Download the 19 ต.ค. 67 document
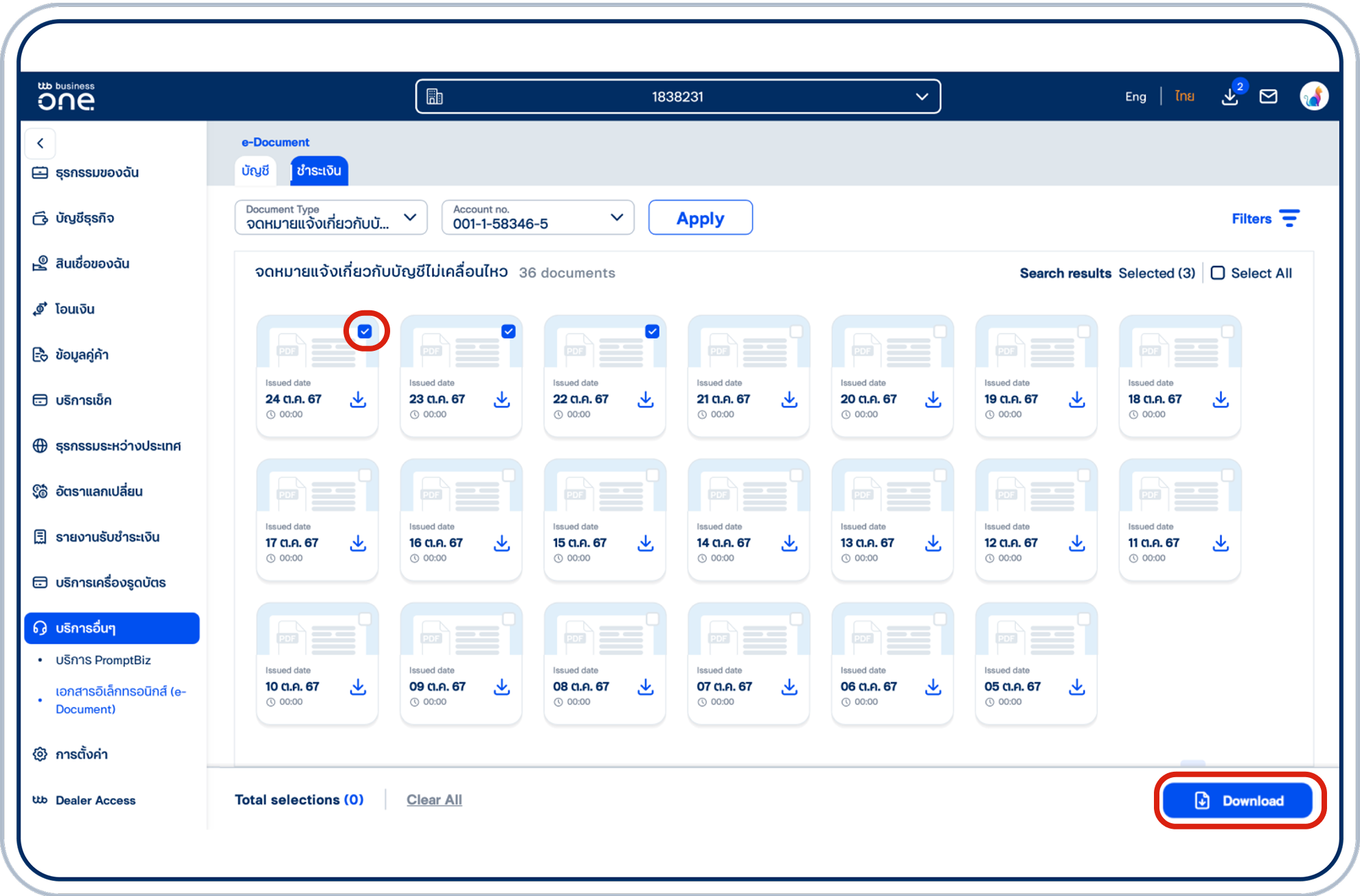 point(1076,400)
